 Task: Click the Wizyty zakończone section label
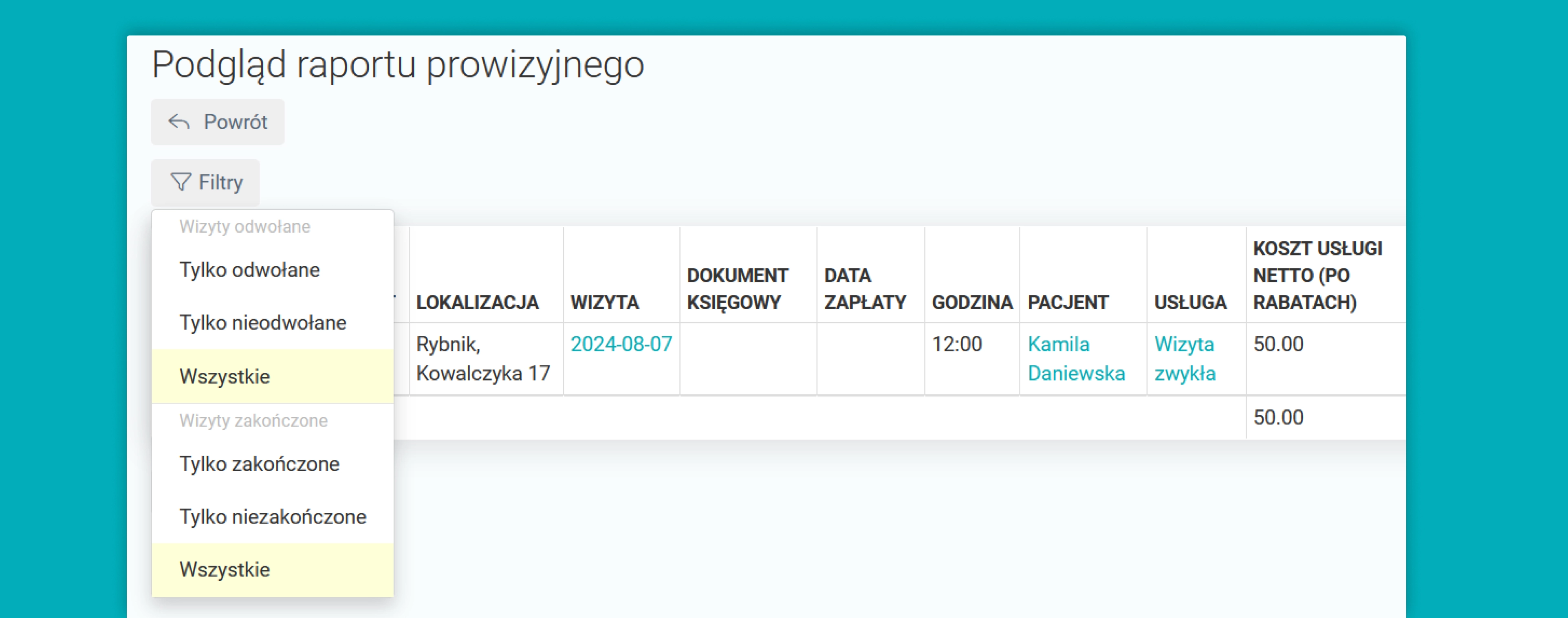pyautogui.click(x=253, y=420)
